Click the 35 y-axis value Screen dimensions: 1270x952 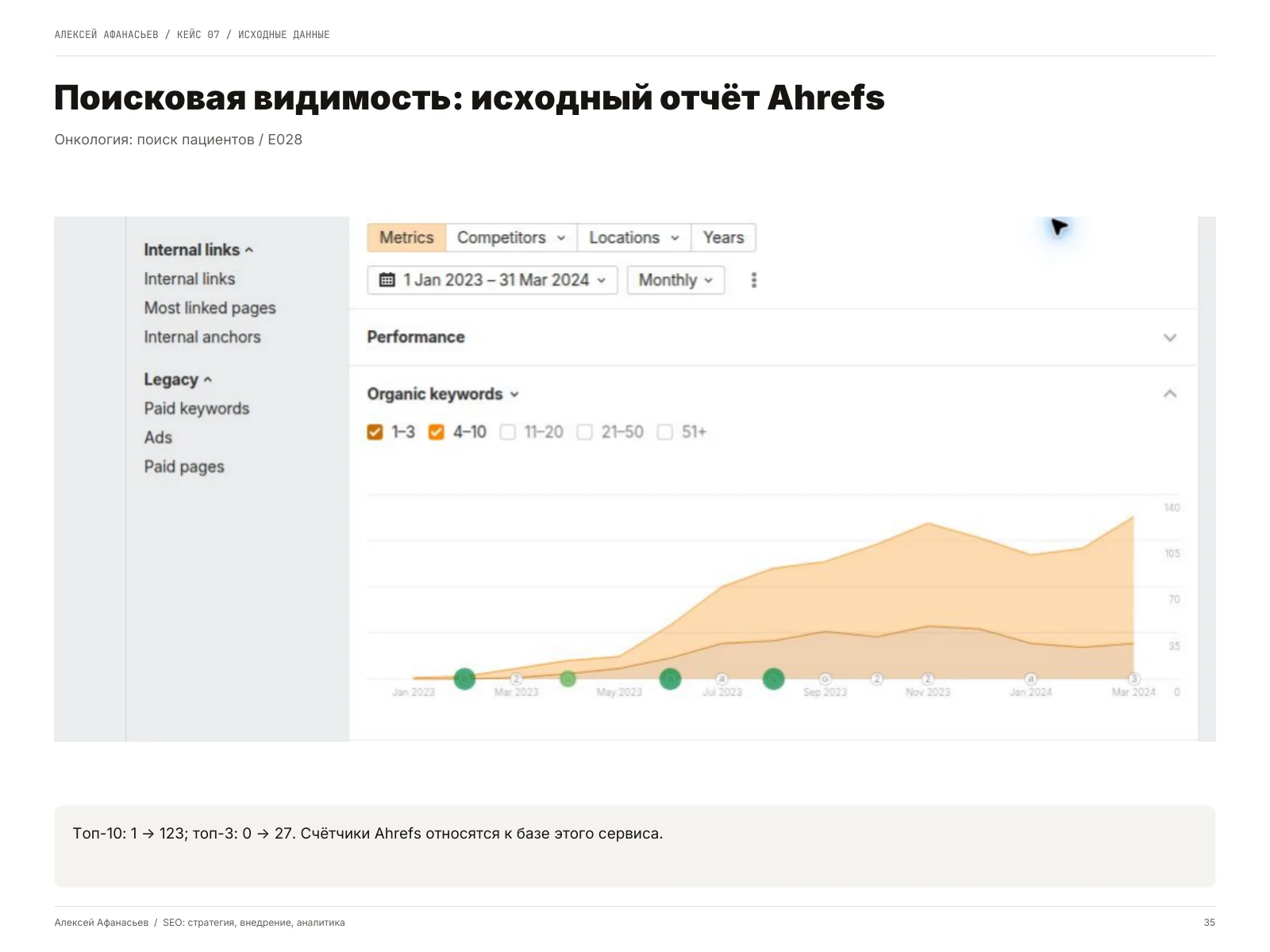click(1174, 647)
